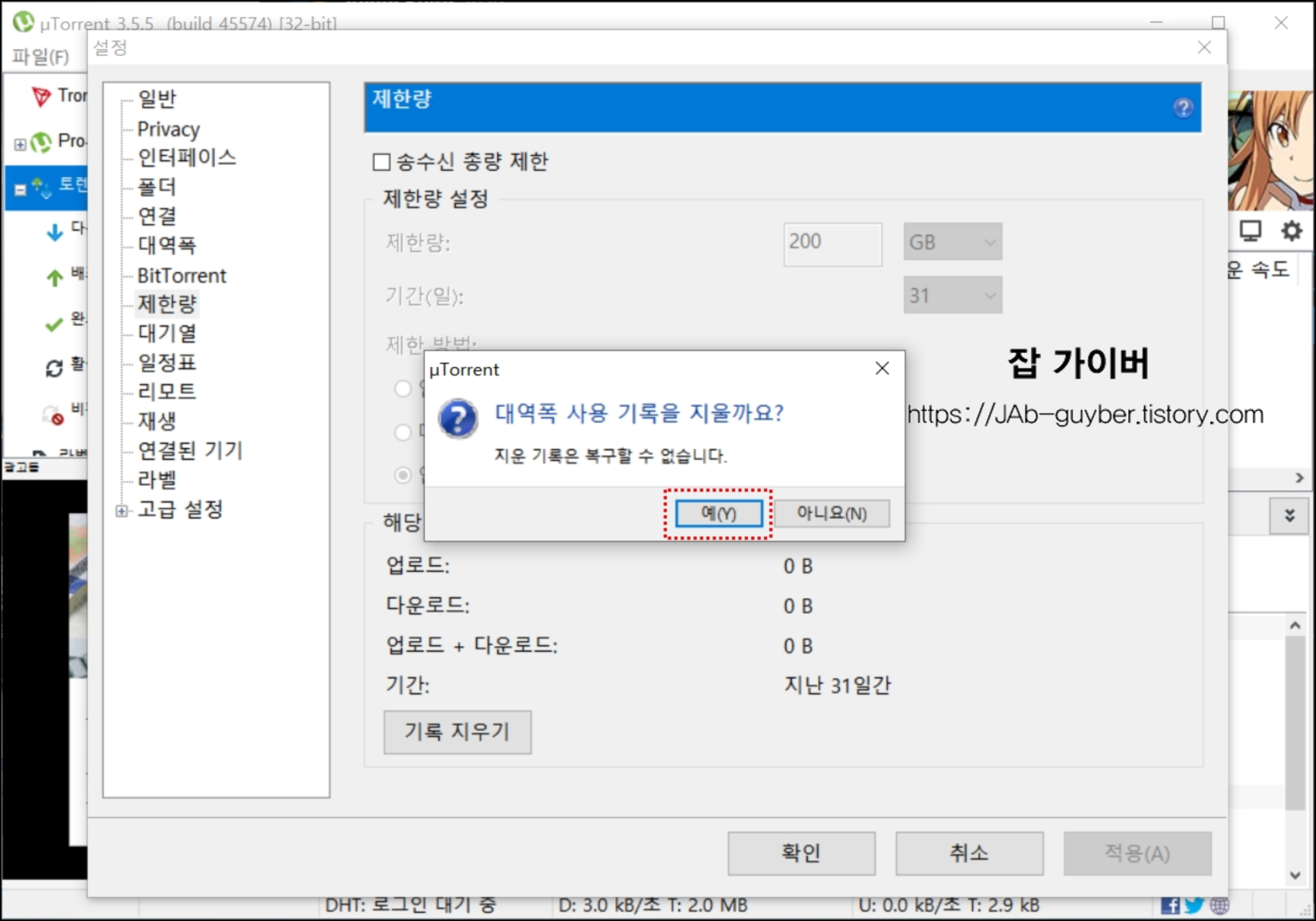Click the 제한량 value field showing 200
This screenshot has height=921, width=1316.
click(833, 243)
